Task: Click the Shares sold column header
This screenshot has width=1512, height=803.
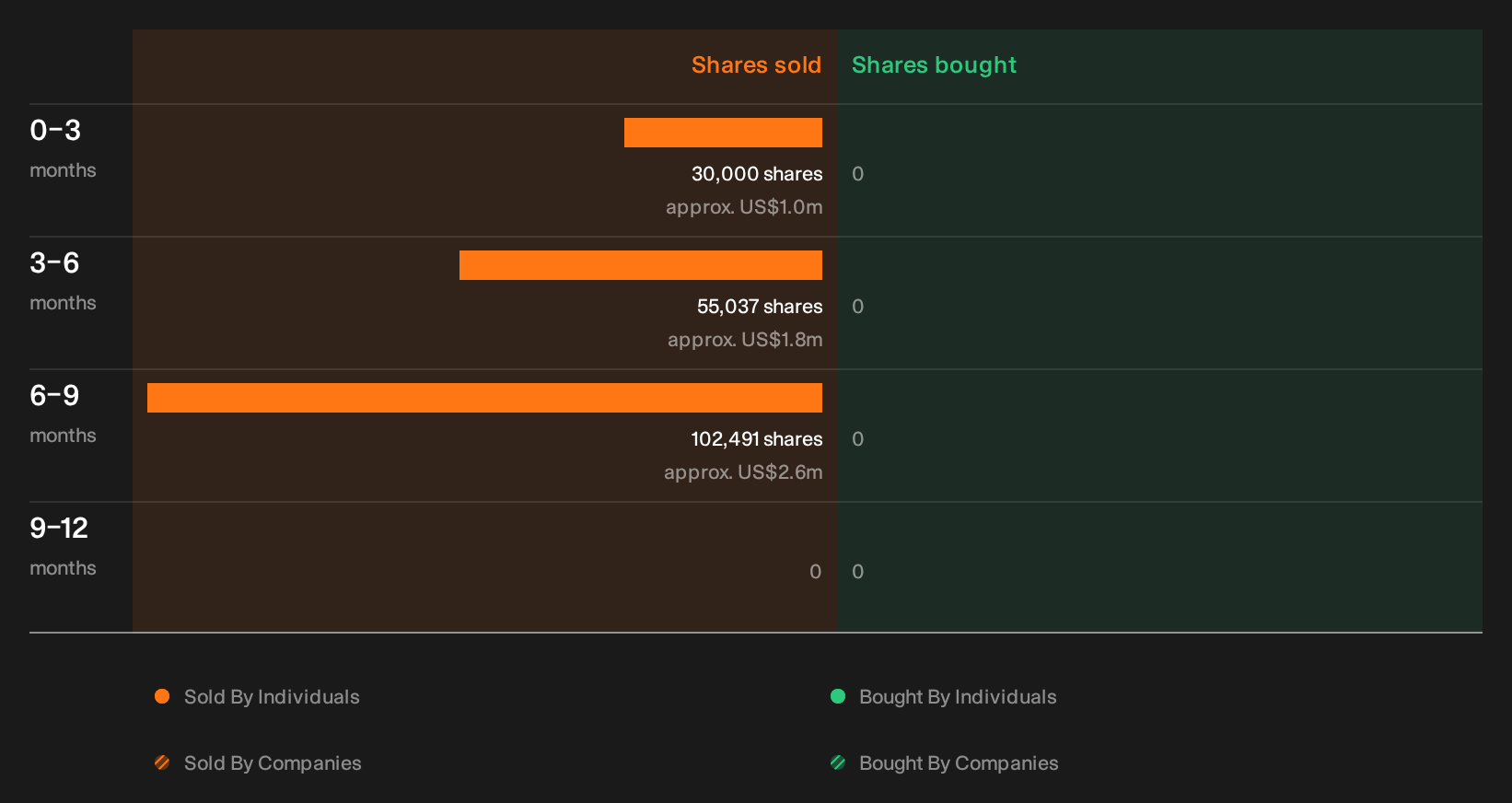Action: pyautogui.click(x=756, y=65)
